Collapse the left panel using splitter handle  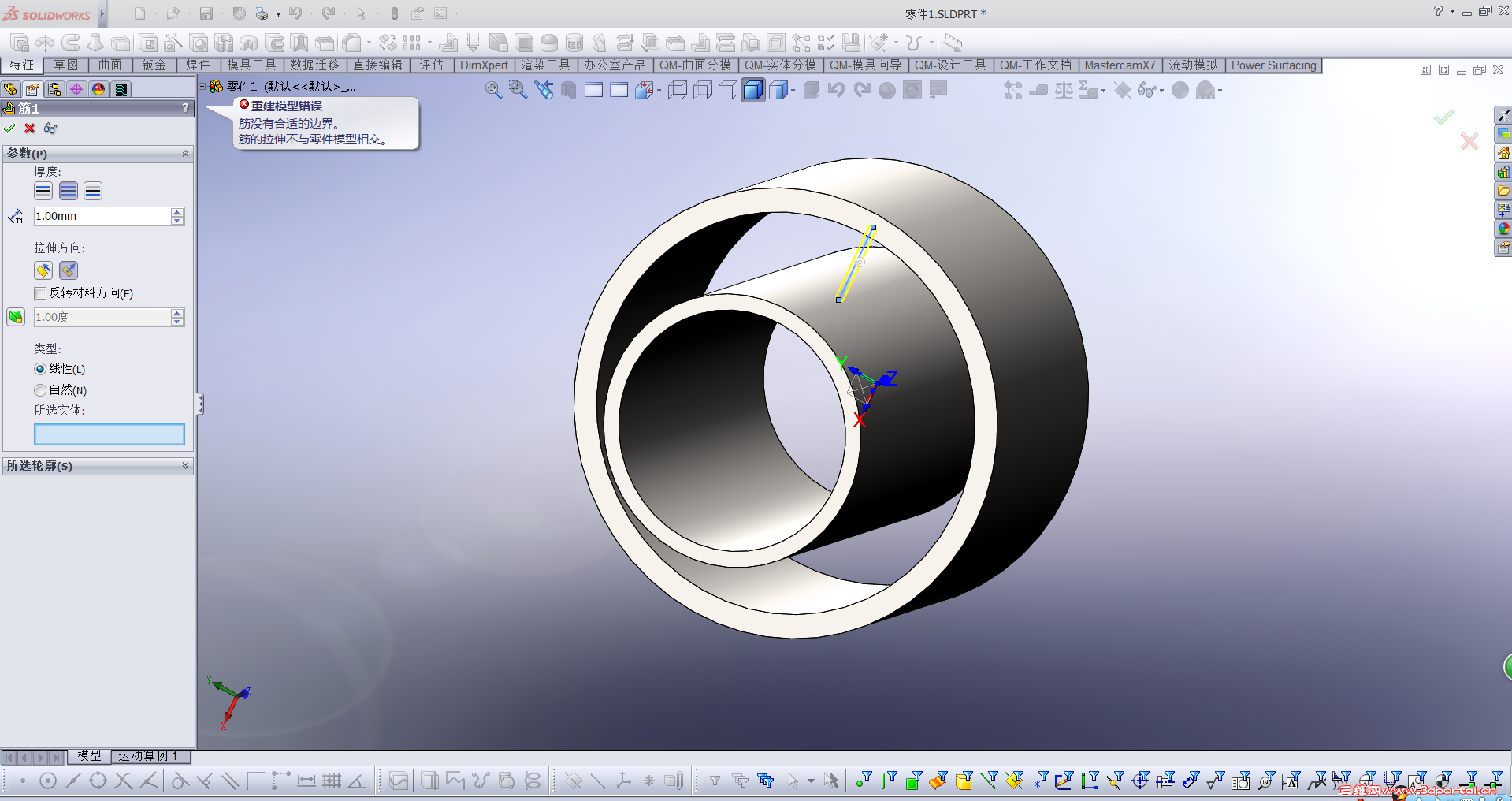point(200,404)
